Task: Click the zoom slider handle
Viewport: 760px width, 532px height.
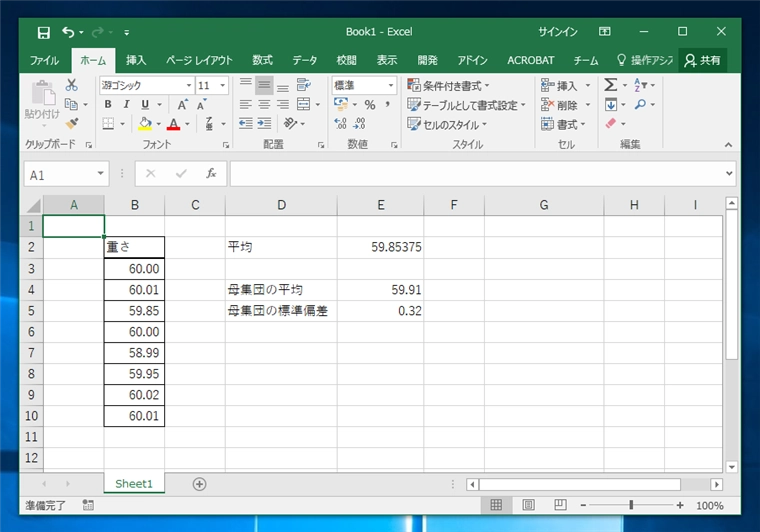Action: pos(631,505)
